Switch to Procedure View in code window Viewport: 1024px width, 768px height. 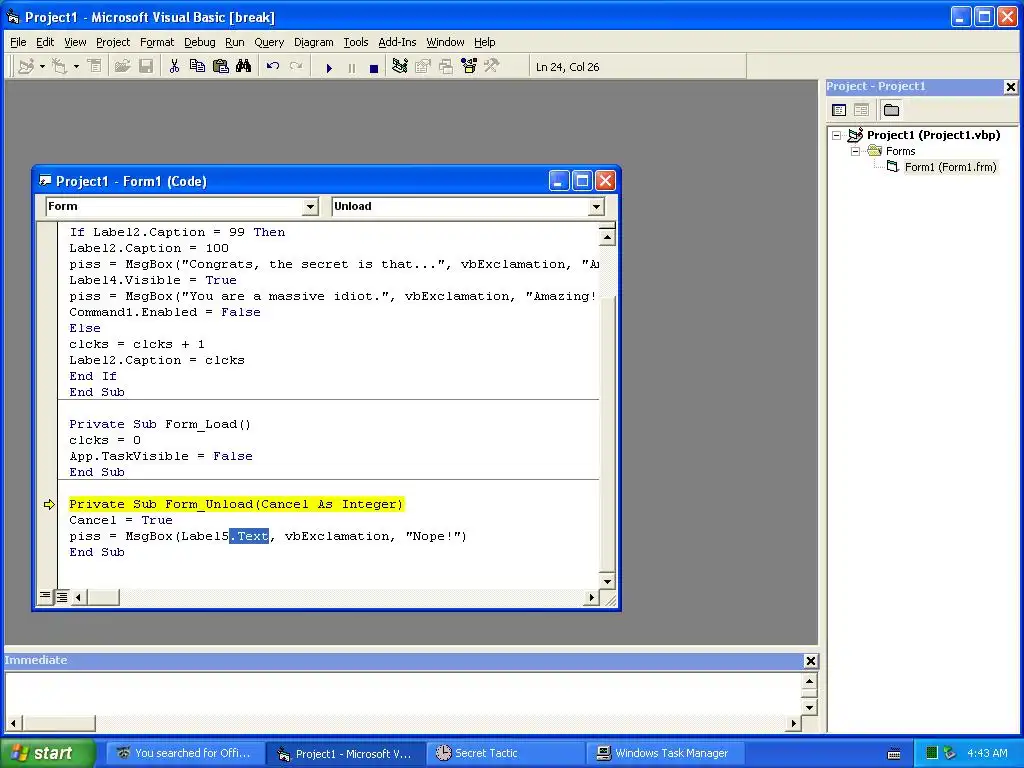point(44,596)
